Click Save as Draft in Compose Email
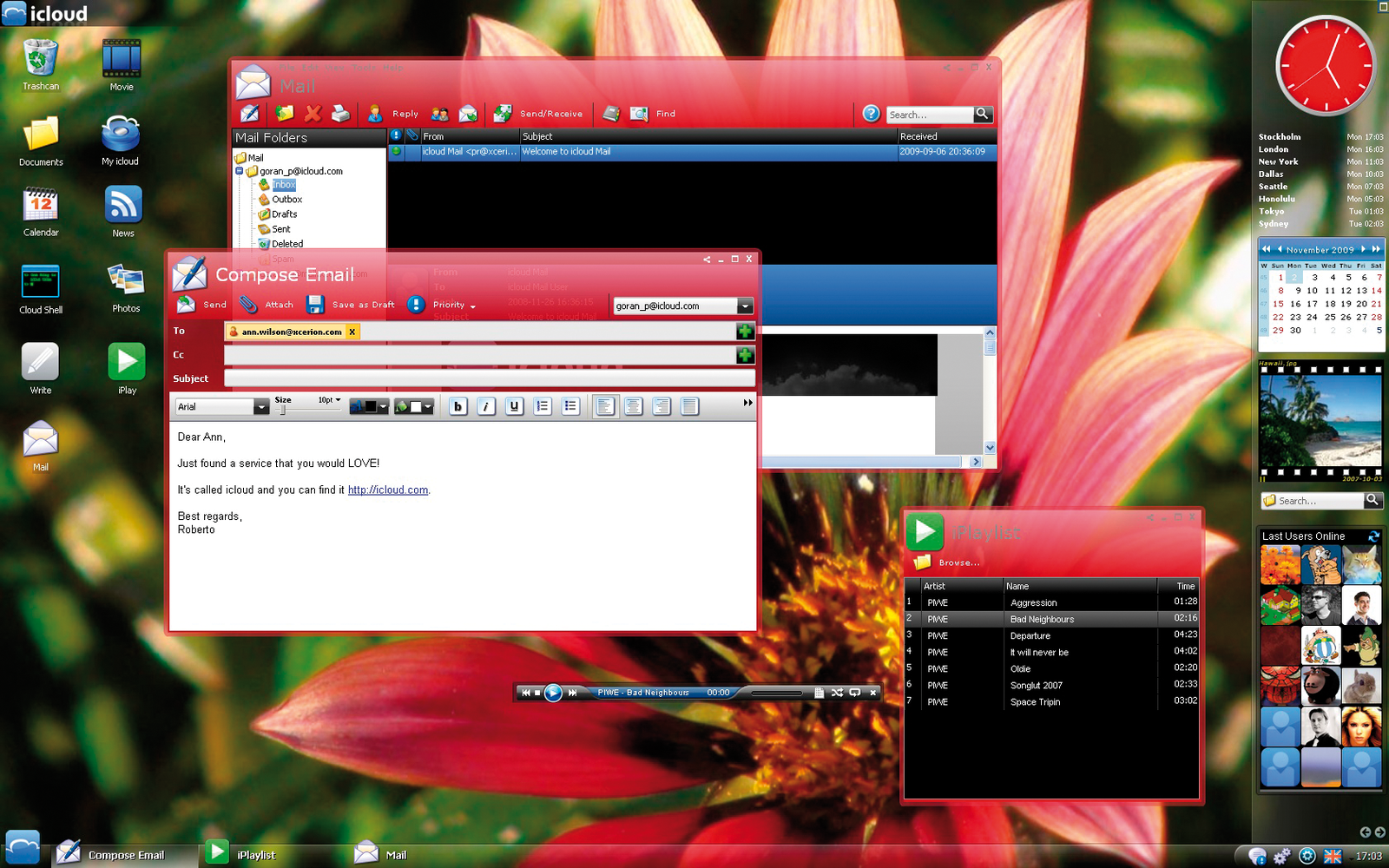Image resolution: width=1389 pixels, height=868 pixels. click(x=351, y=305)
